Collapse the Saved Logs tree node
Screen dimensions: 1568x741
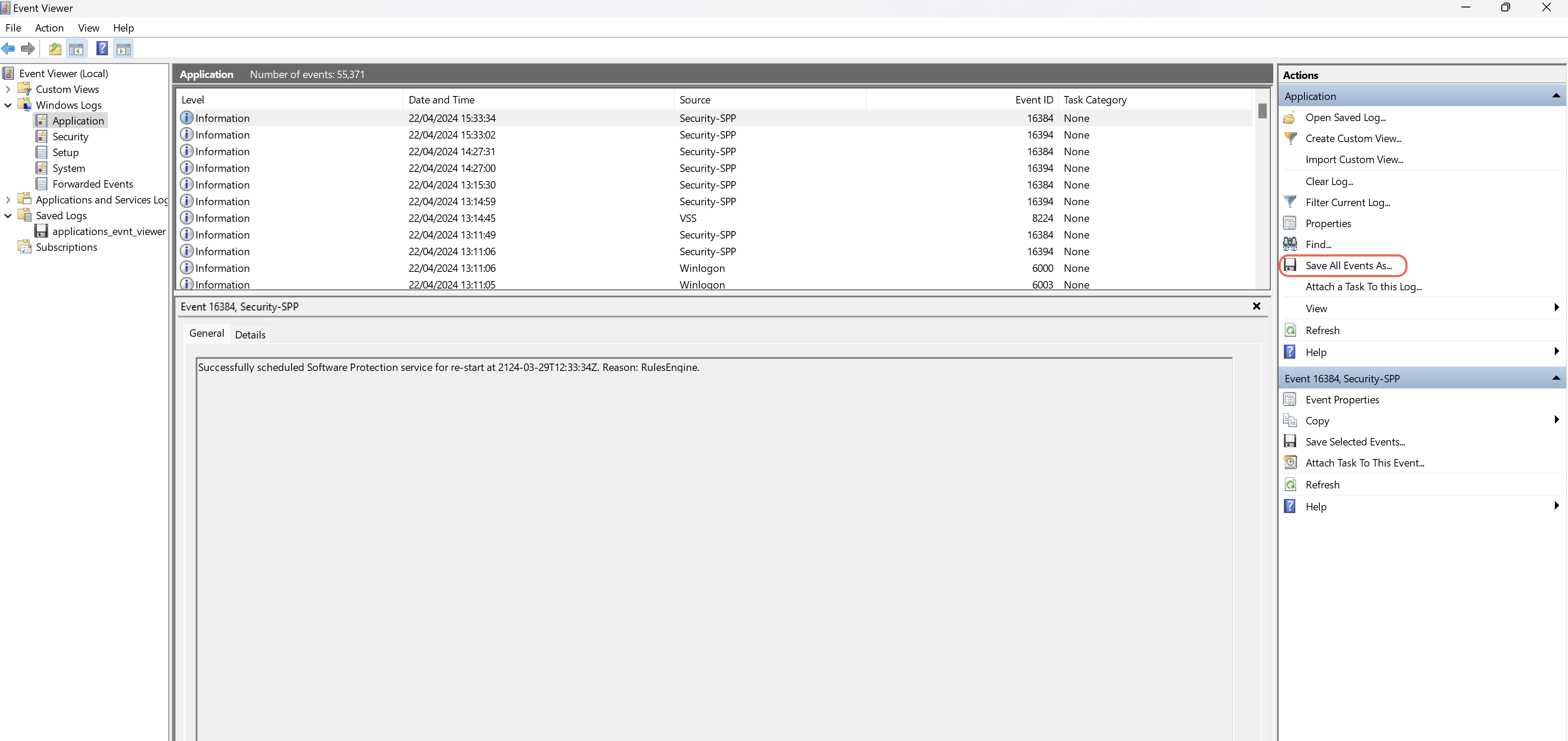8,216
